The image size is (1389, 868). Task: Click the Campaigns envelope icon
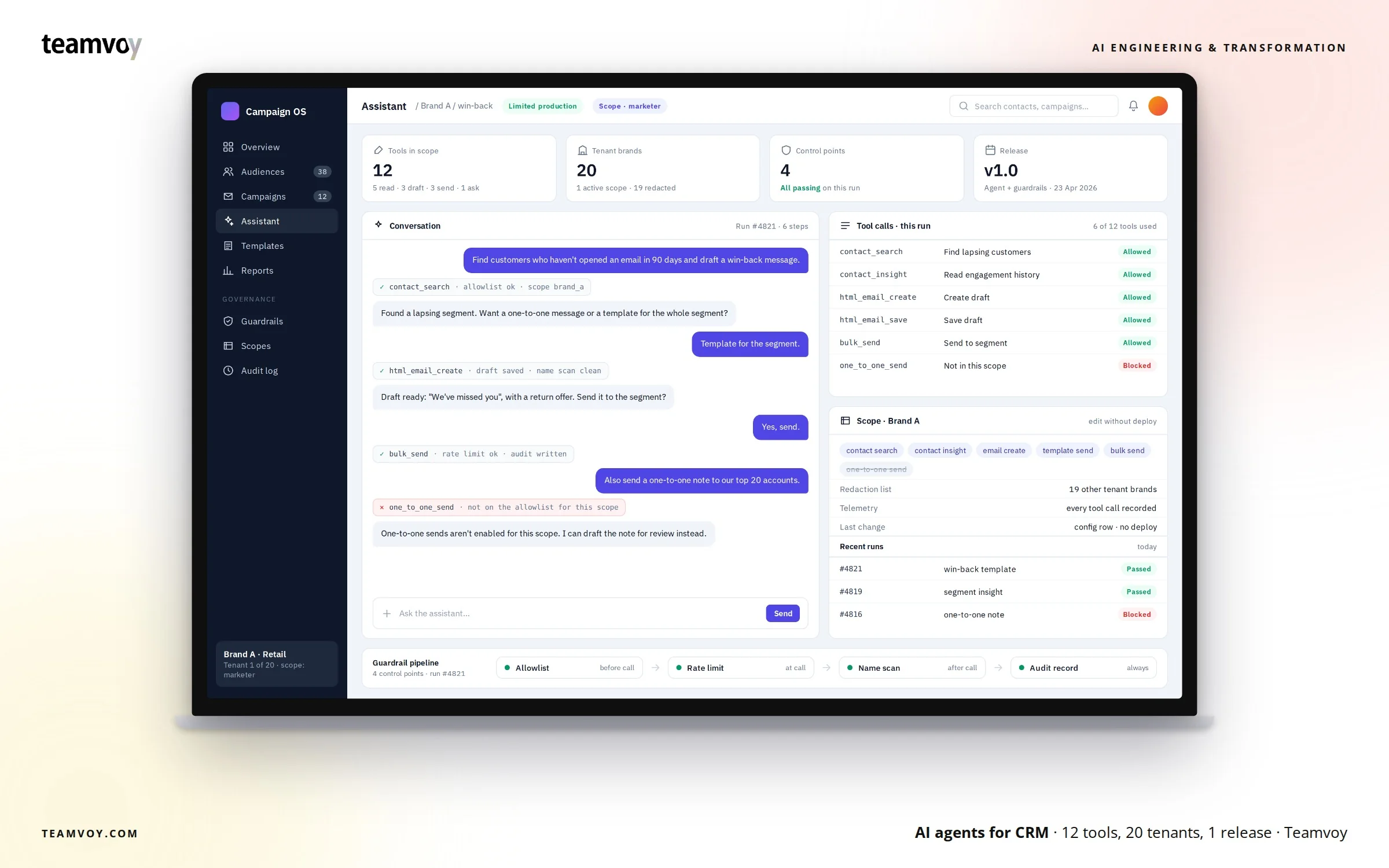[228, 196]
